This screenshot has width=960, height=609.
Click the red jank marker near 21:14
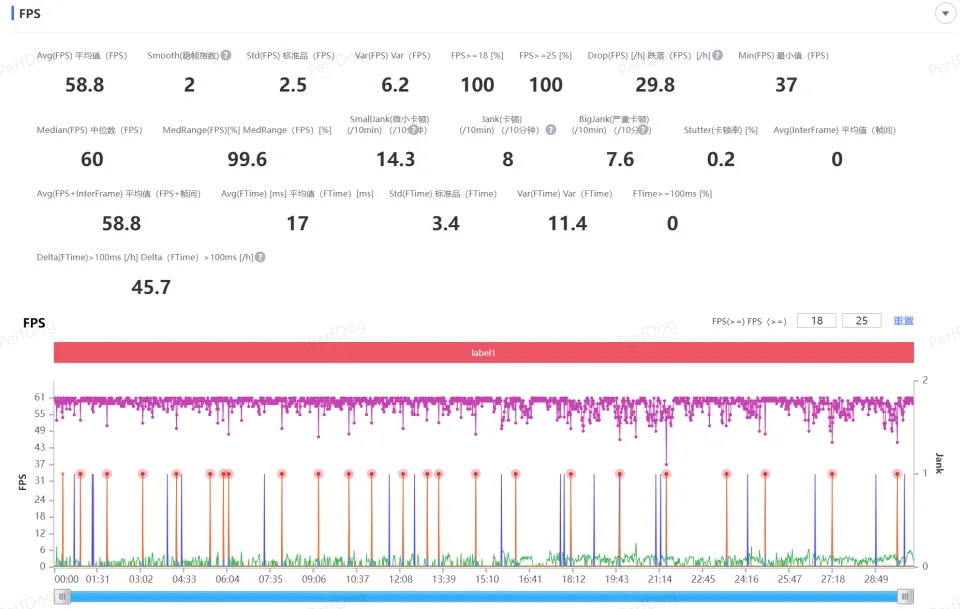tap(666, 474)
